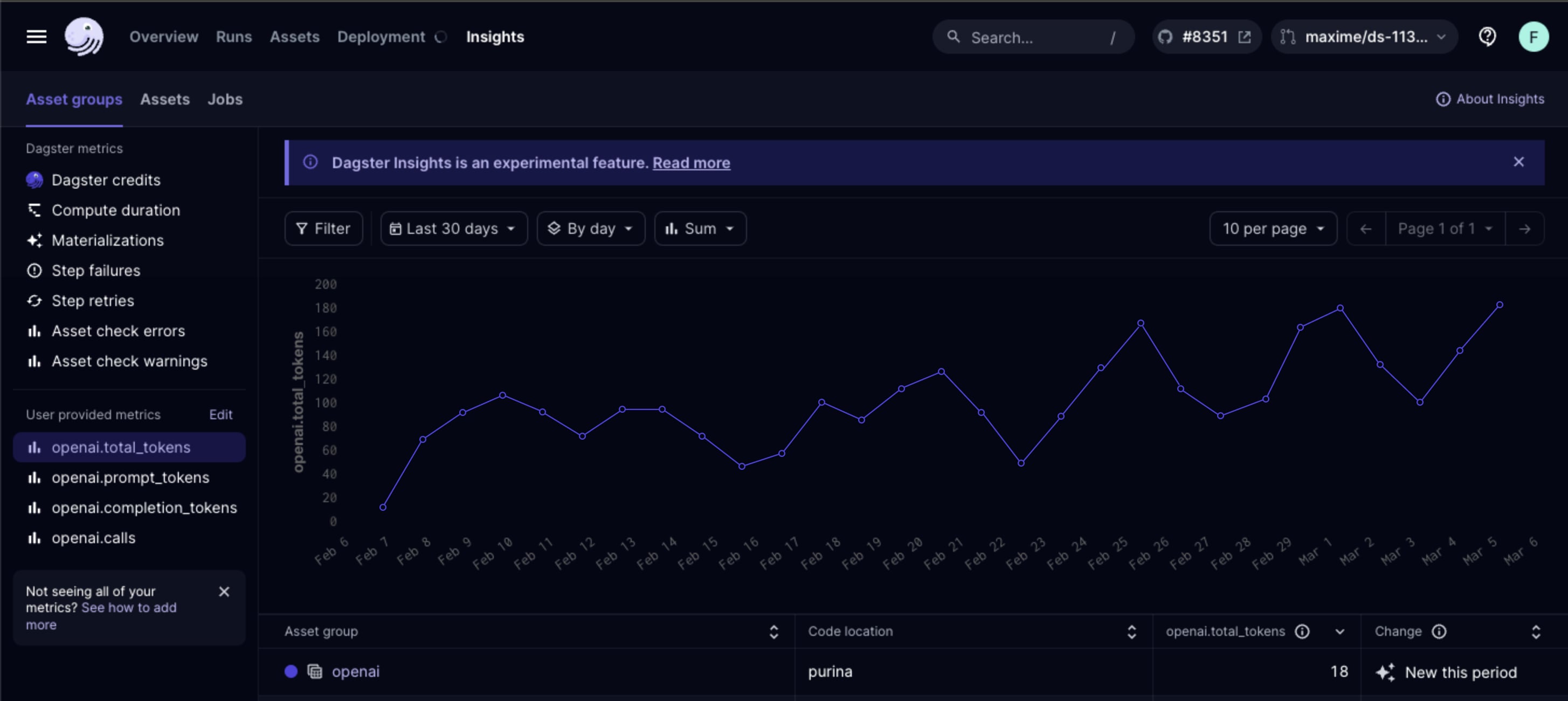1568x701 pixels.
Task: Open the help question mark icon
Action: 1487,37
